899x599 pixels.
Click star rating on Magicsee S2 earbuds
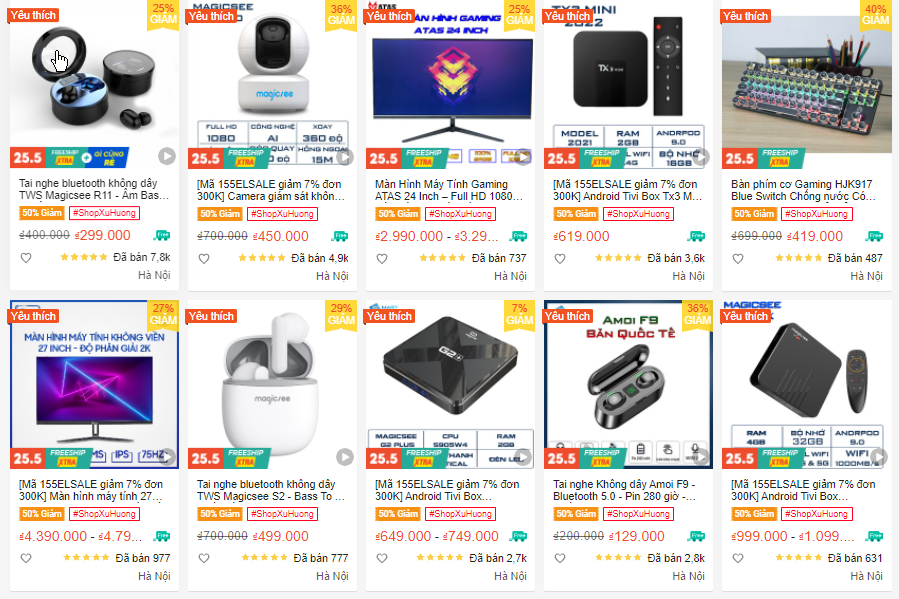click(264, 557)
